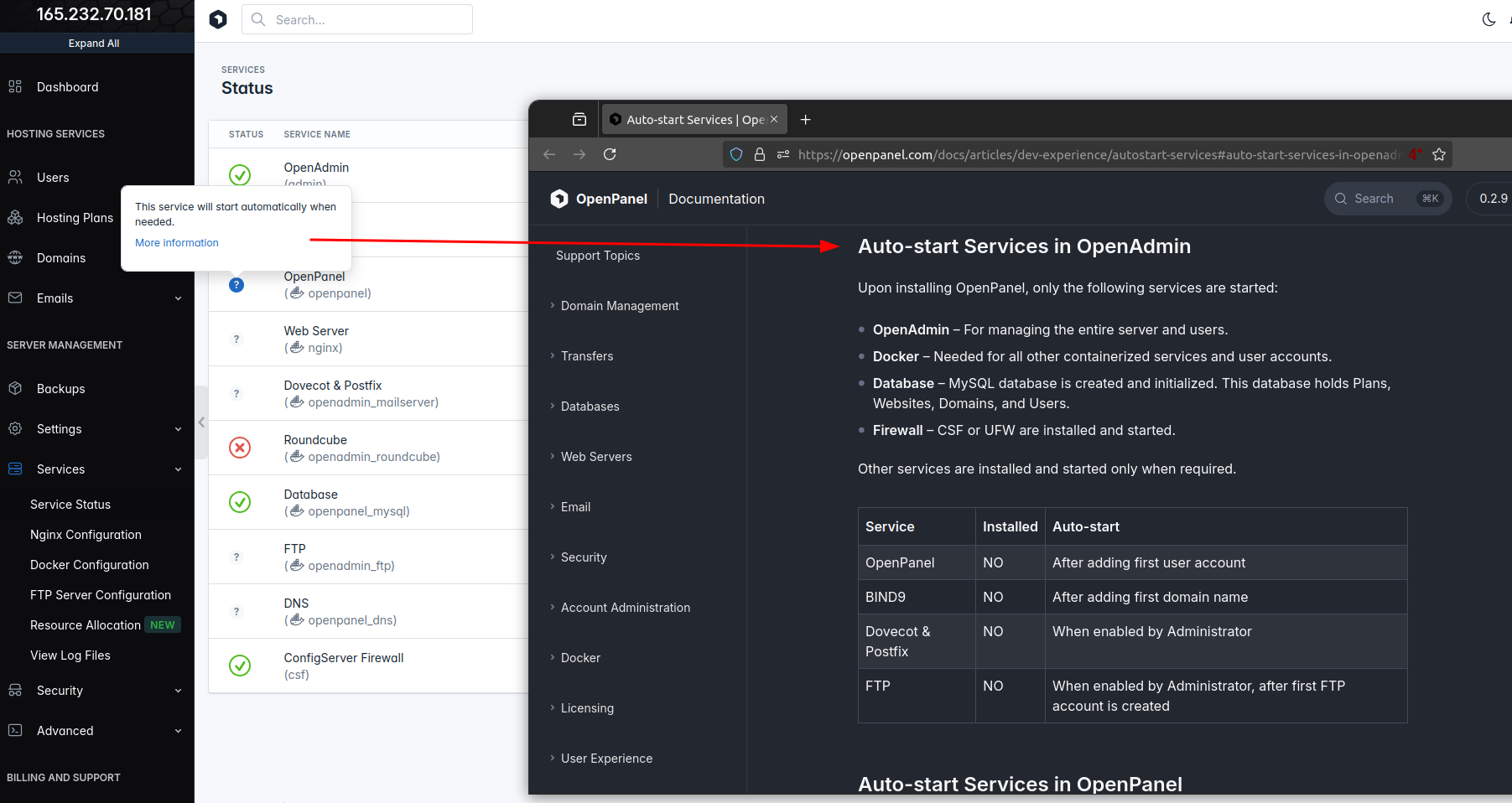Open View Log Files submenu item

(x=70, y=655)
